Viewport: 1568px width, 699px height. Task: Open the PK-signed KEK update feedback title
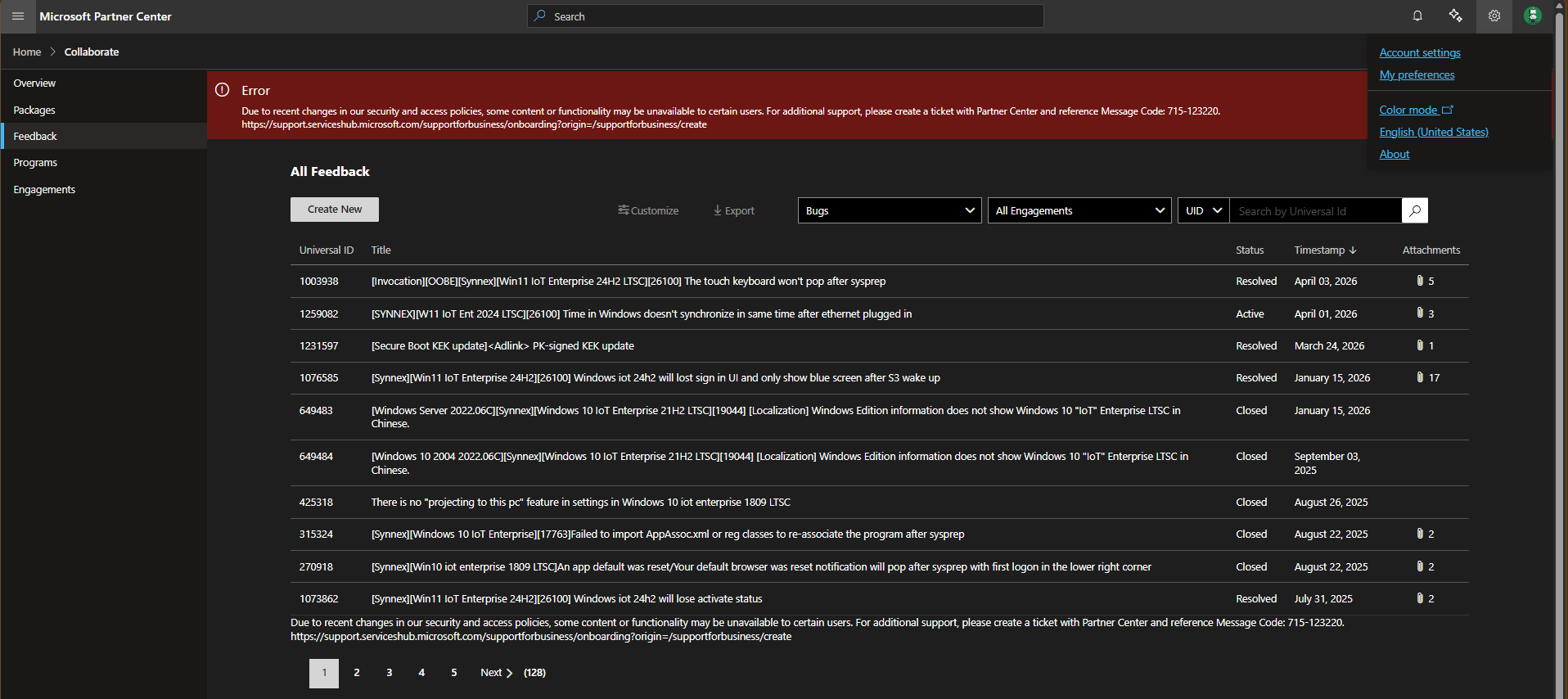point(502,345)
